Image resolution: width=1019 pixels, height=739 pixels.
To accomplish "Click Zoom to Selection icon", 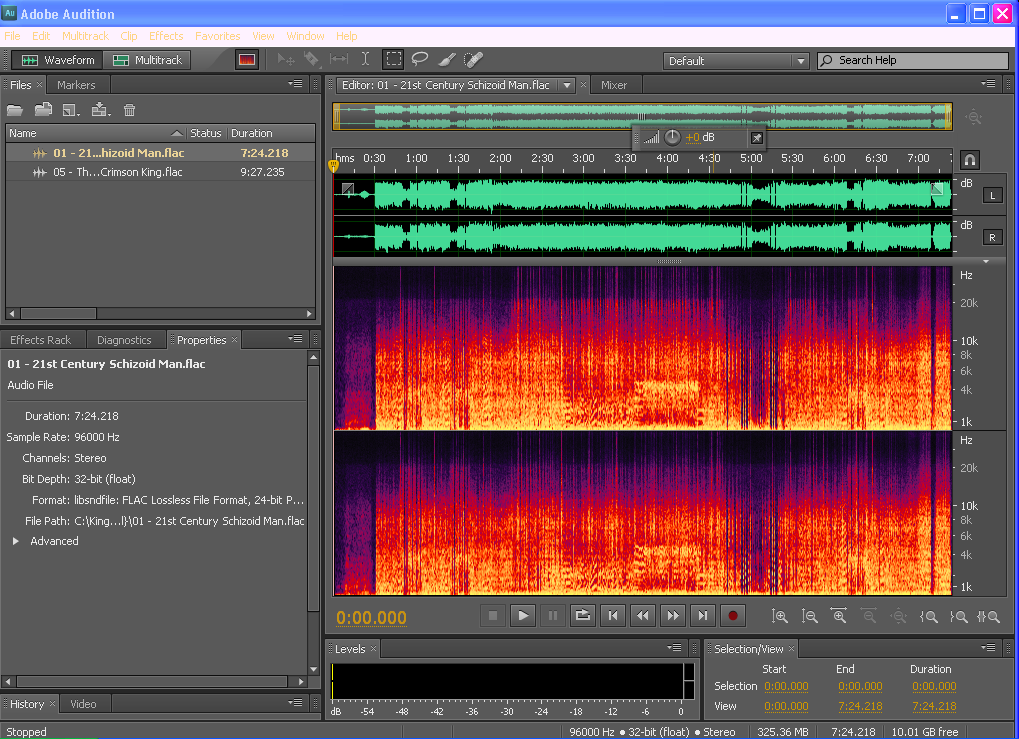I will 988,616.
